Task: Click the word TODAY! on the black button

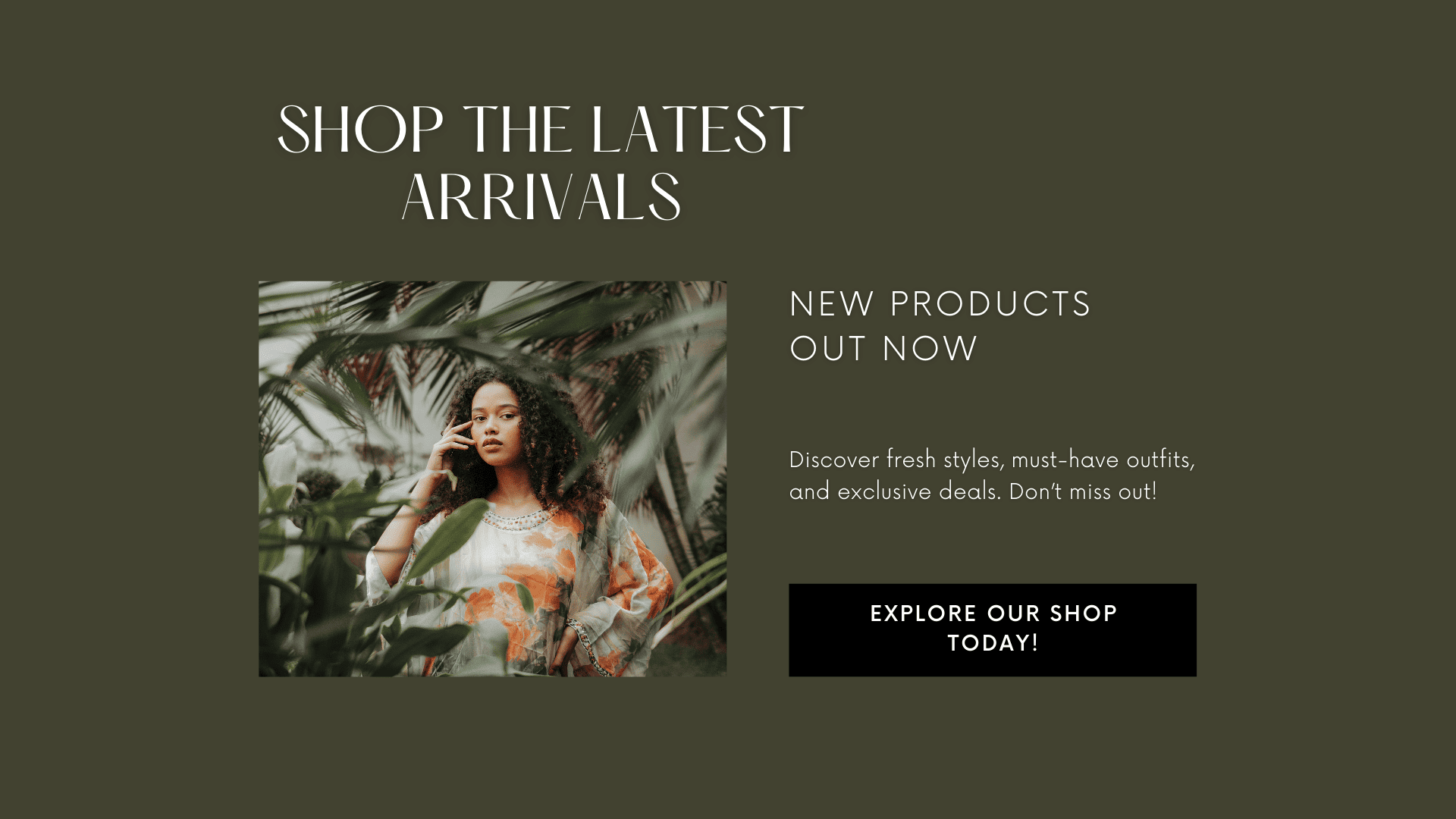Action: (993, 643)
